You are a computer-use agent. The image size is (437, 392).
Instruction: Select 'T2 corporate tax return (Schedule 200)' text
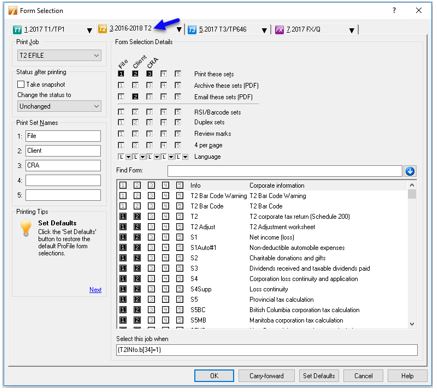(x=300, y=216)
